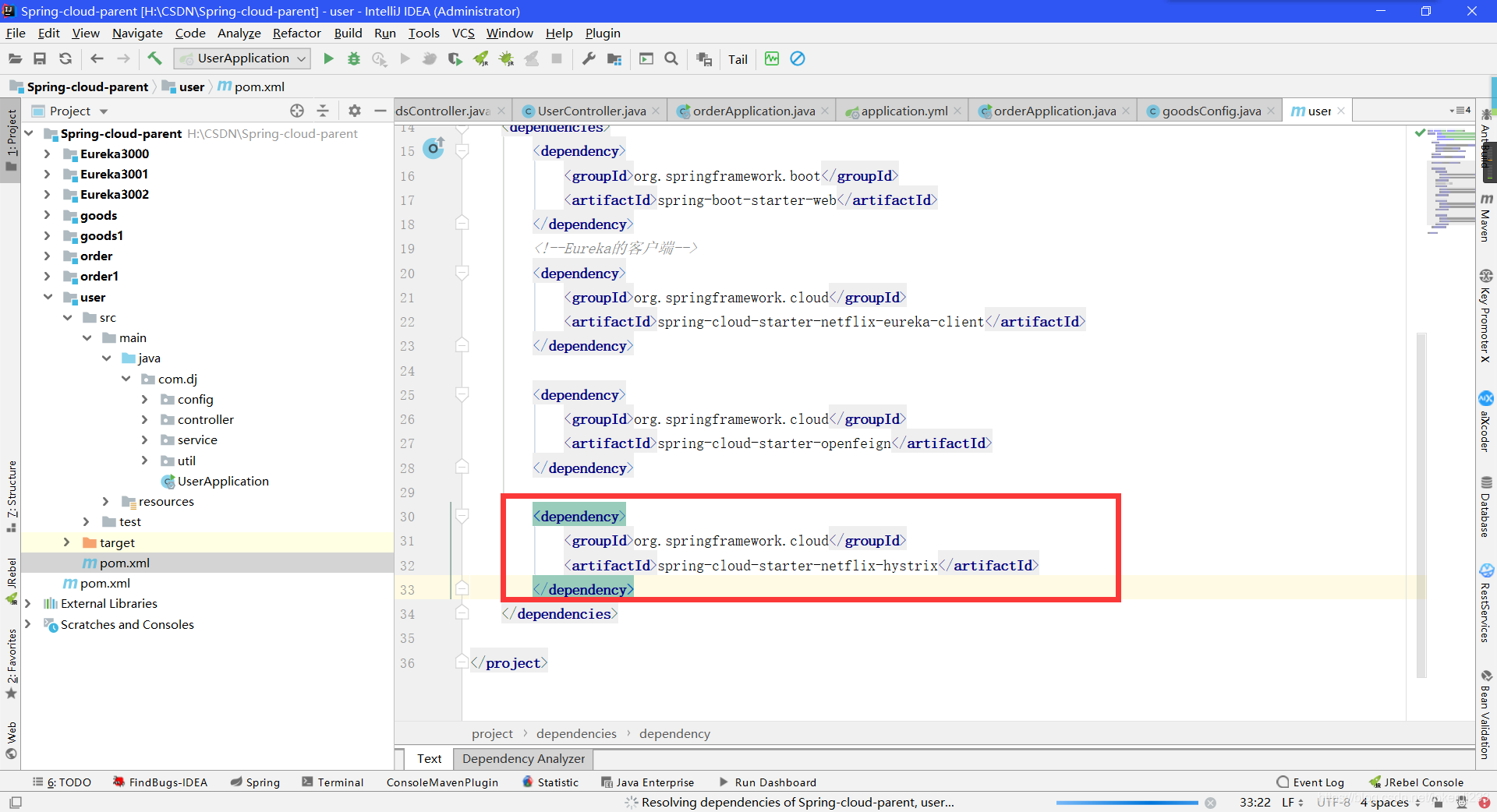Navigate back with the left arrow icon
1497x812 pixels.
pyautogui.click(x=97, y=58)
